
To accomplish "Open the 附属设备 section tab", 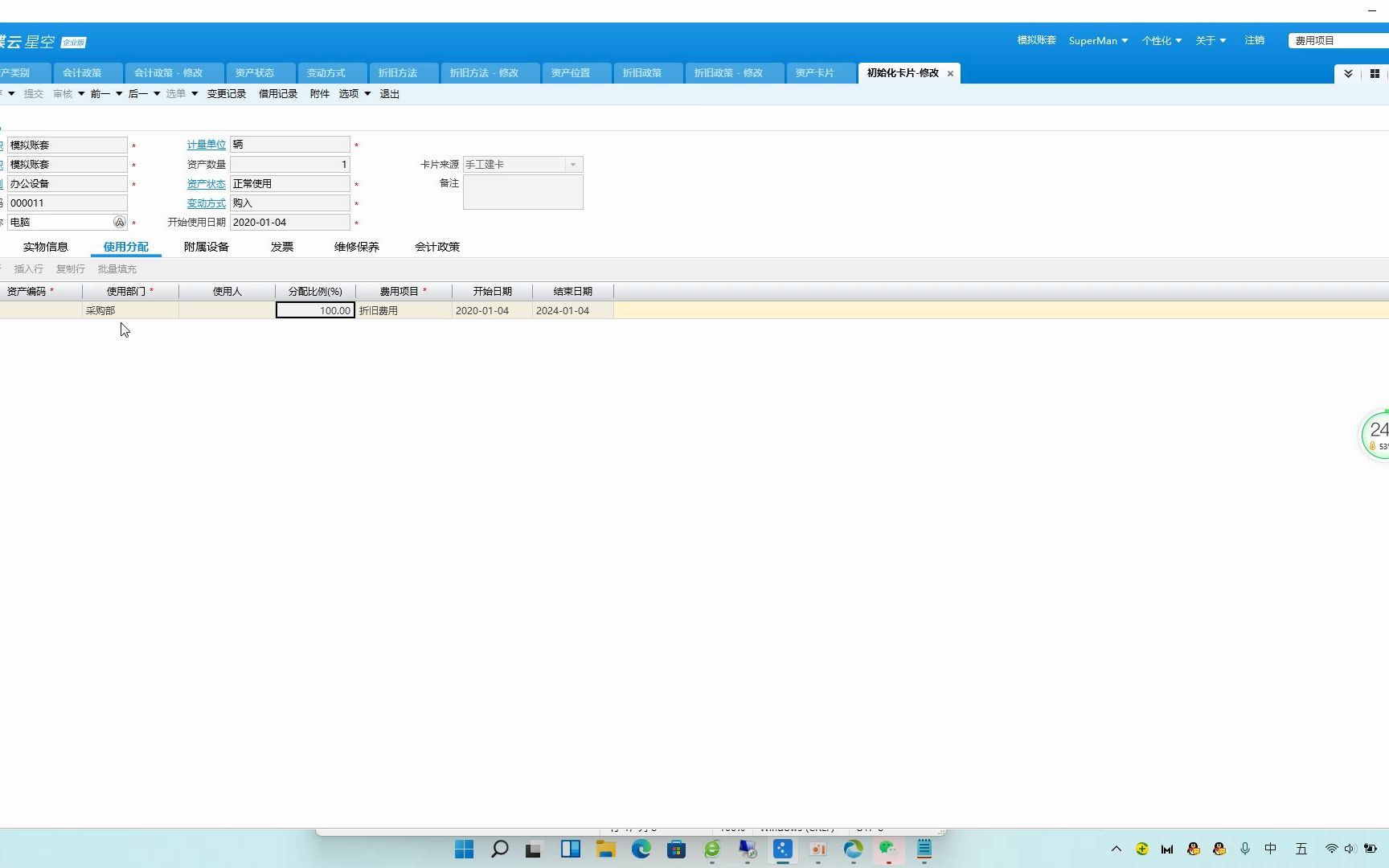I will click(x=207, y=247).
